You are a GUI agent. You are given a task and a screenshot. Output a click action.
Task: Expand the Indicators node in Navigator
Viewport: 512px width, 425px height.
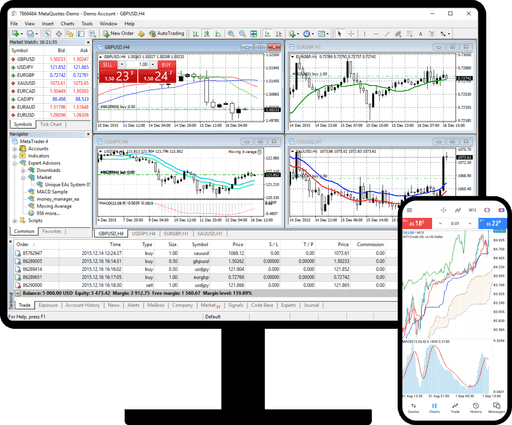tap(15, 156)
